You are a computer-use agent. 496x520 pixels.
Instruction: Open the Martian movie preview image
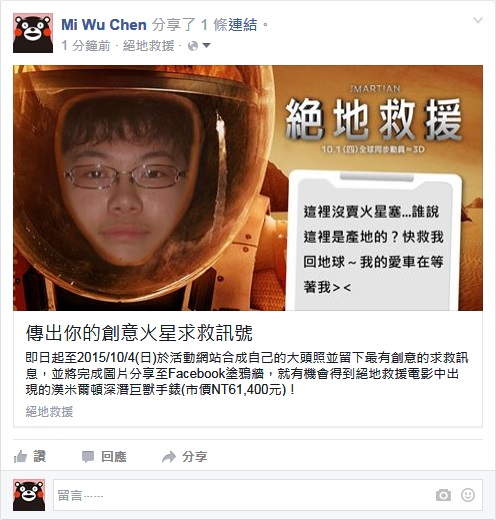[248, 188]
